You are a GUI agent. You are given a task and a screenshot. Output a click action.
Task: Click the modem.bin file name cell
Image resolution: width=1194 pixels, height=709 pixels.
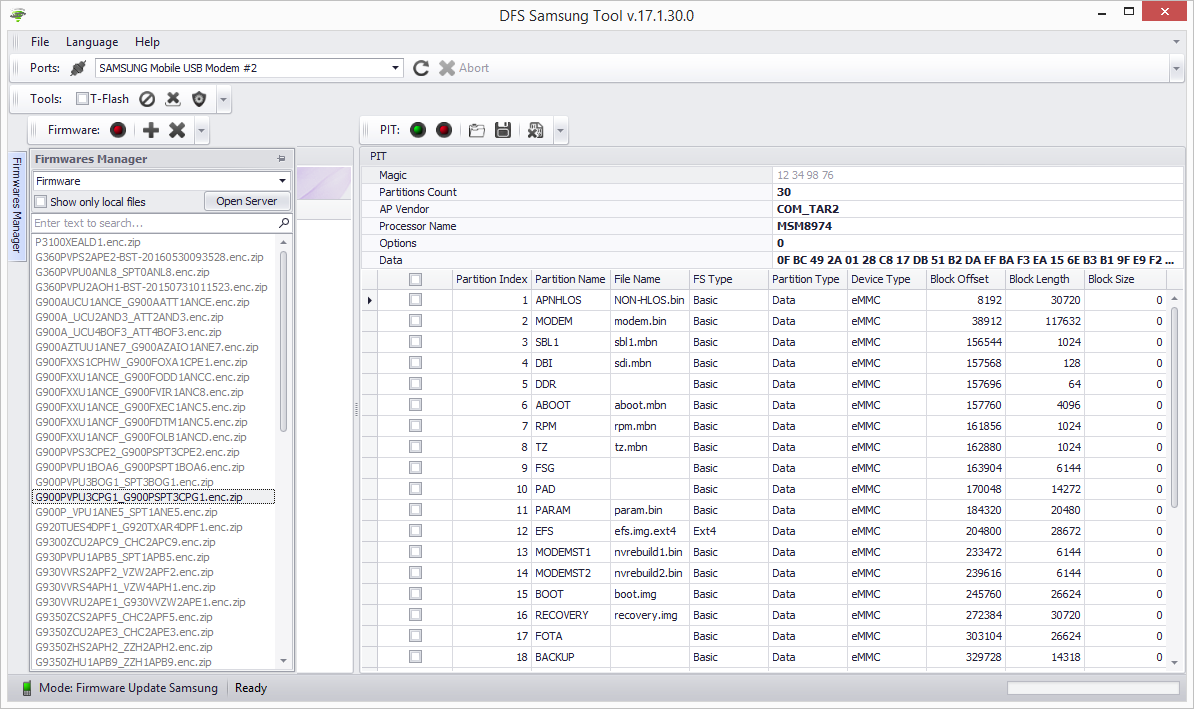pos(650,321)
